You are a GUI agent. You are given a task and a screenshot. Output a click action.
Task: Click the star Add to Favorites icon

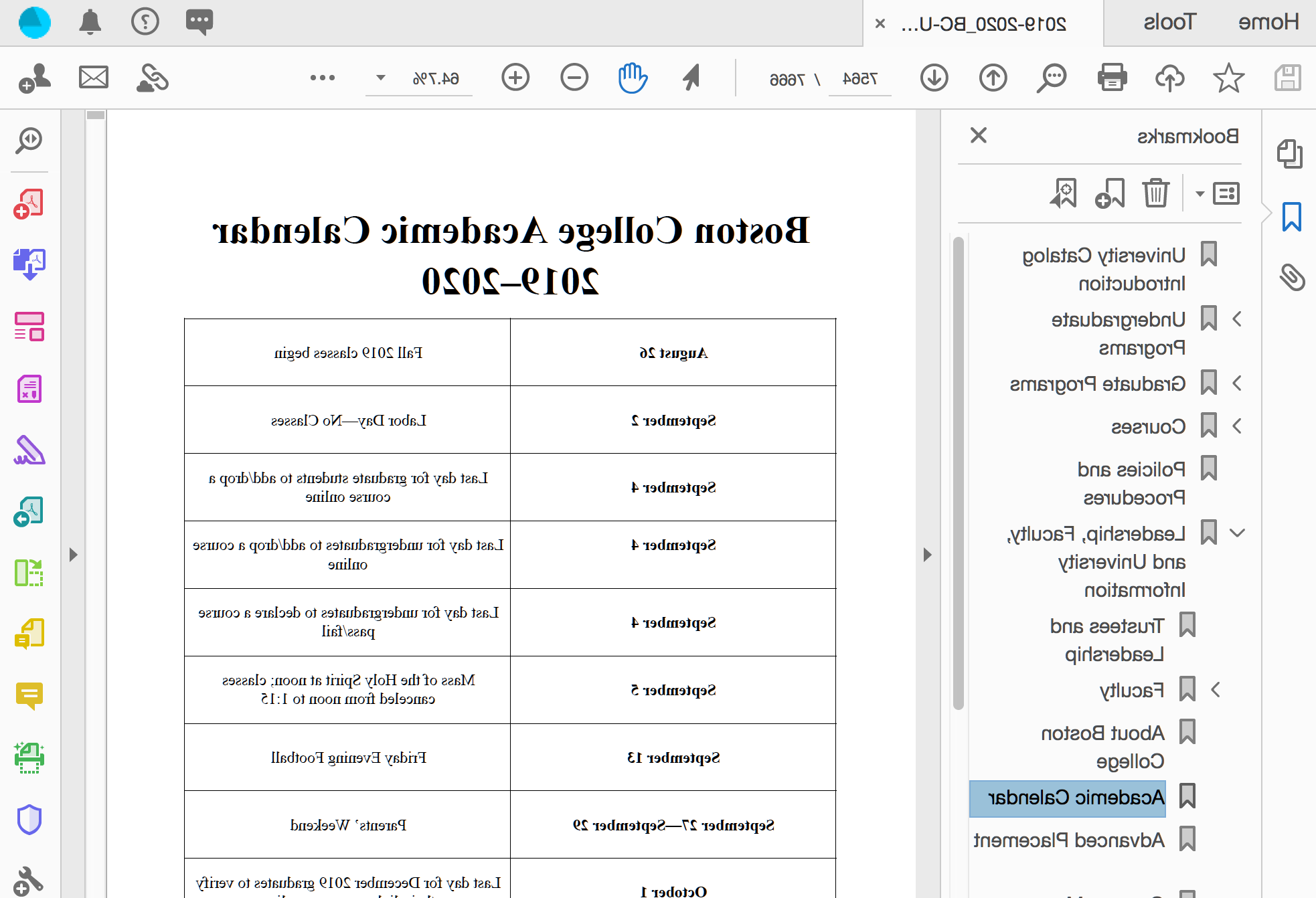point(1229,78)
